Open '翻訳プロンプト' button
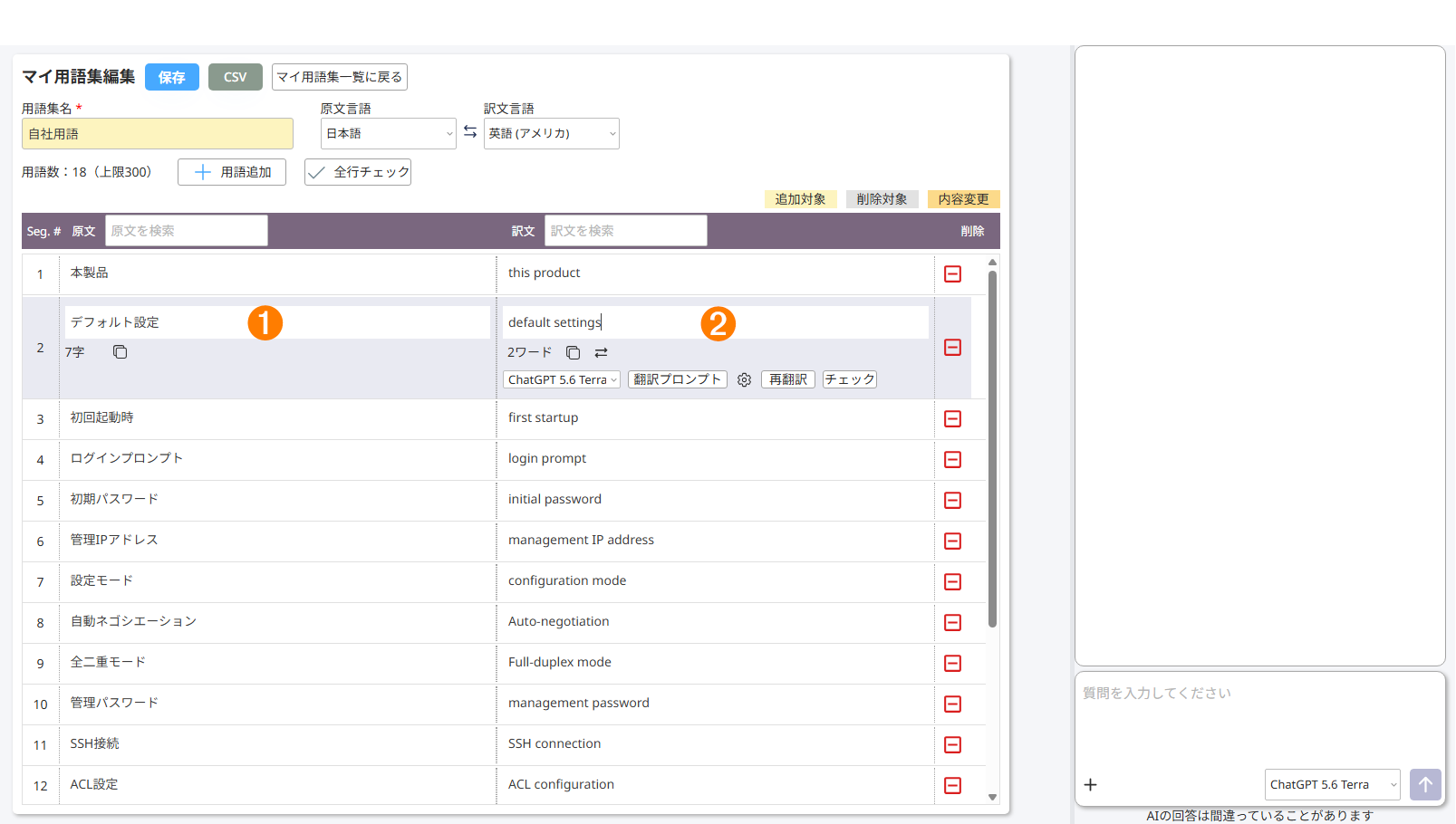This screenshot has width=1456, height=824. click(x=678, y=379)
